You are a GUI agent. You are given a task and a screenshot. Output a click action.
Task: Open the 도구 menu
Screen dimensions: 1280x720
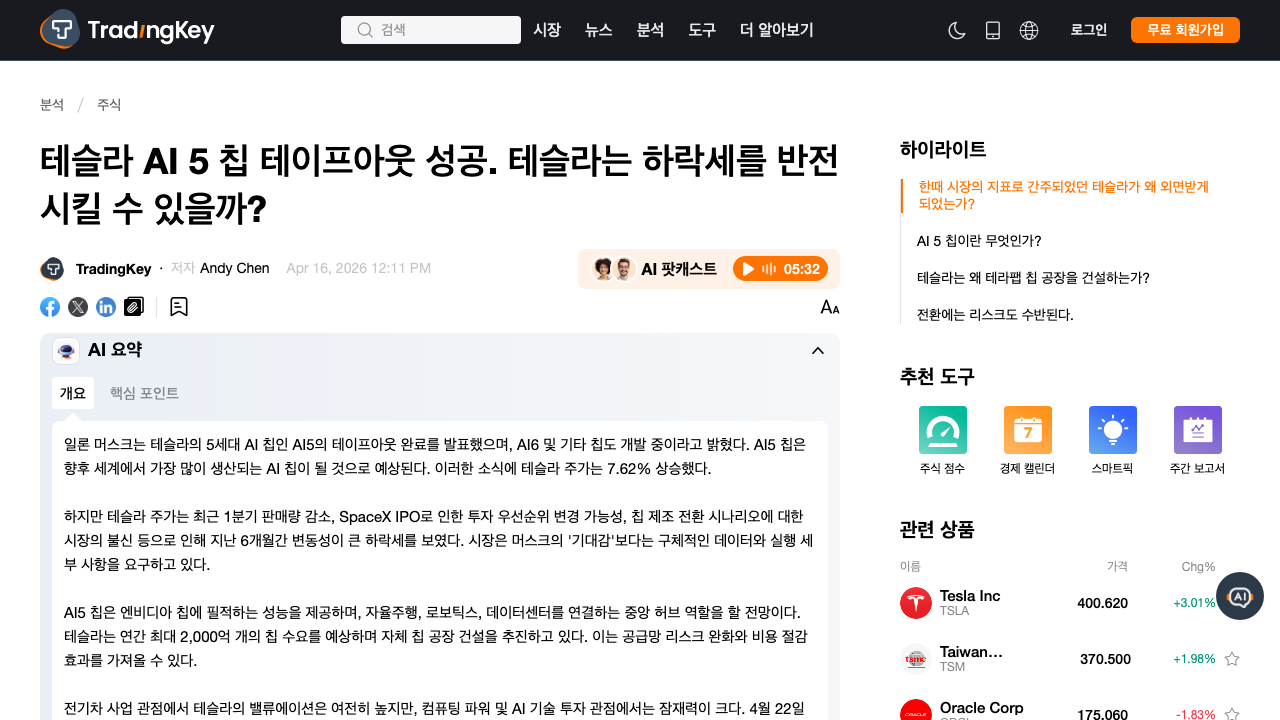pos(702,30)
